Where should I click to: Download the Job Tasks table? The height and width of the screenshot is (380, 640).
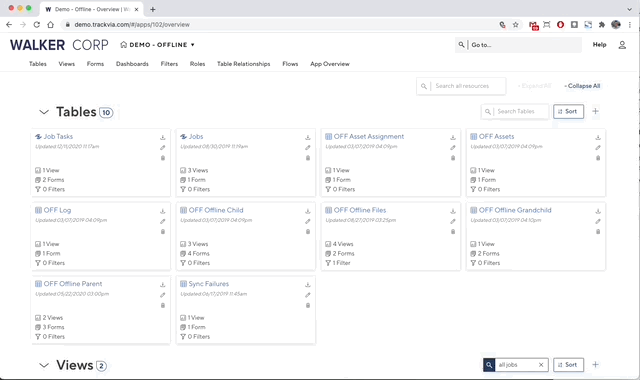(162, 138)
